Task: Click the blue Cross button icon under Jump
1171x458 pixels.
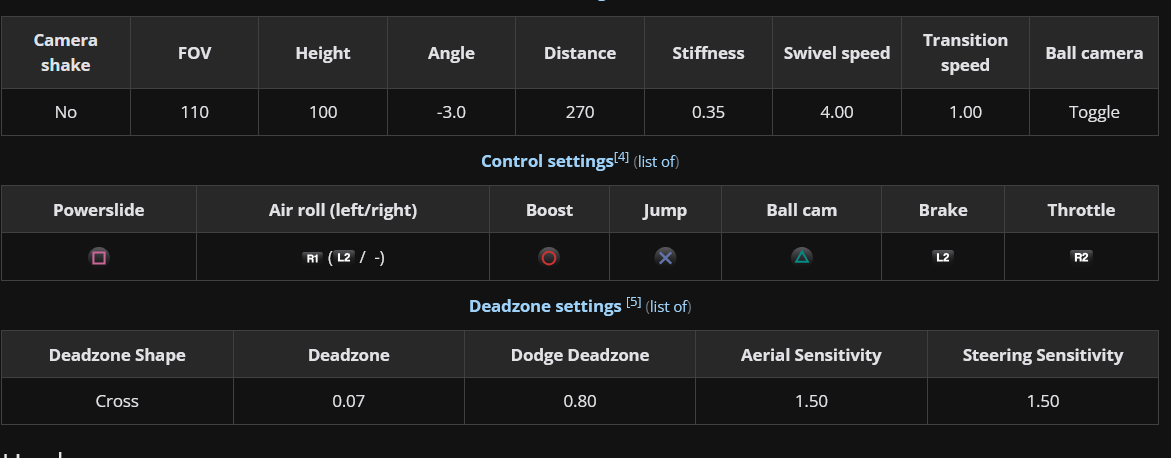Action: pyautogui.click(x=665, y=257)
